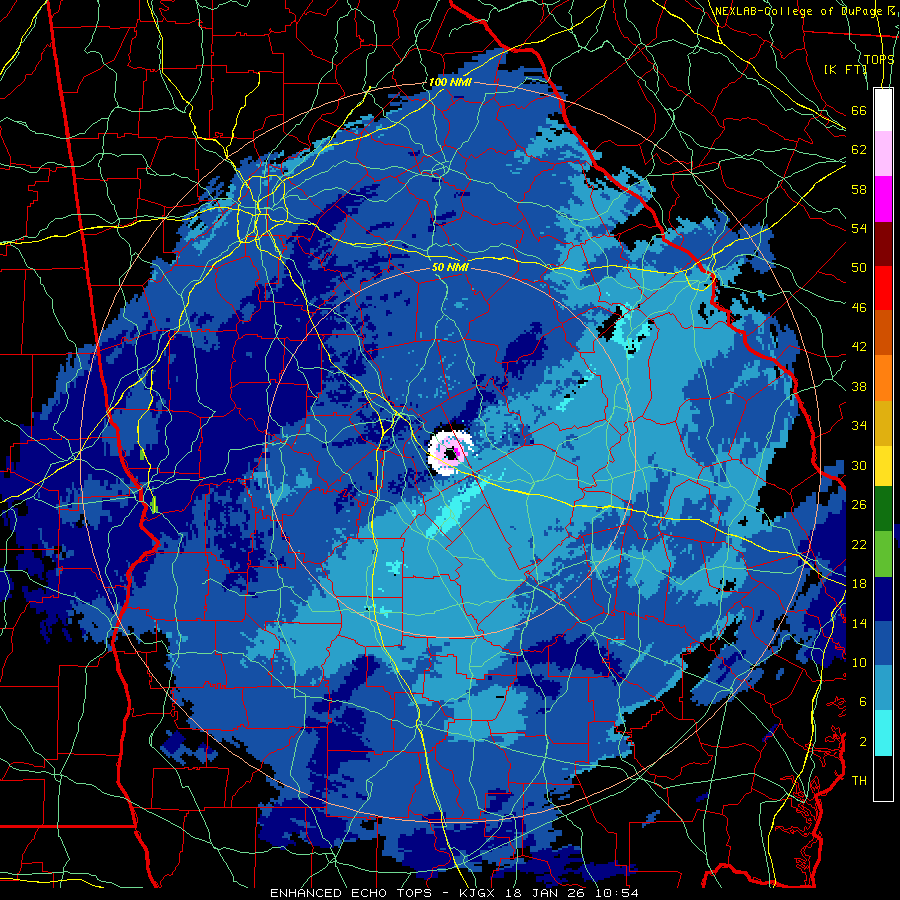The height and width of the screenshot is (900, 900).
Task: Click the 58 value on the legend
Action: pyautogui.click(x=859, y=189)
